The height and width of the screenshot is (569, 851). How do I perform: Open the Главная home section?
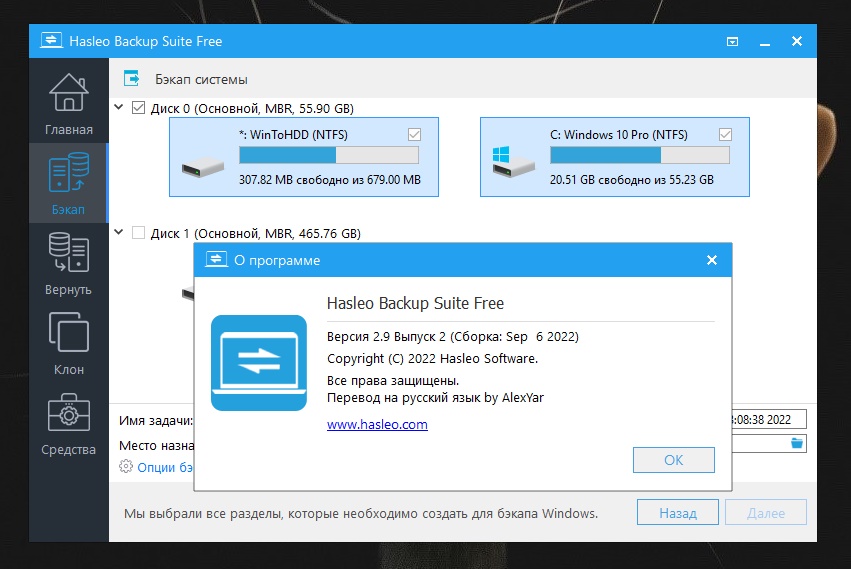(x=68, y=104)
